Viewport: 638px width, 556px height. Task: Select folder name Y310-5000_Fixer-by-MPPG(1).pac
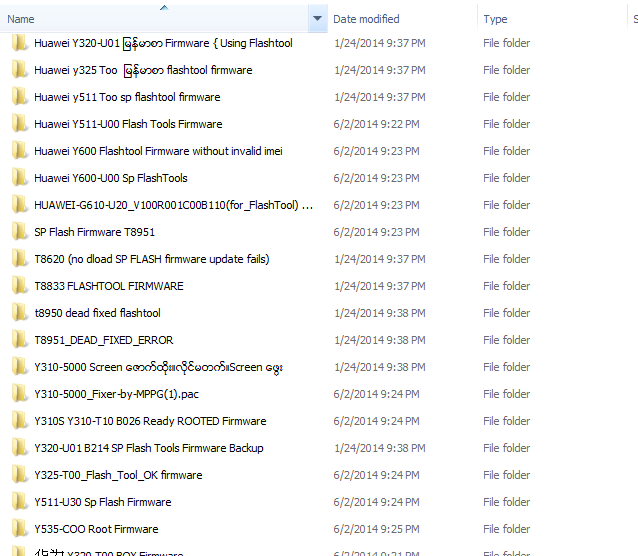point(116,394)
